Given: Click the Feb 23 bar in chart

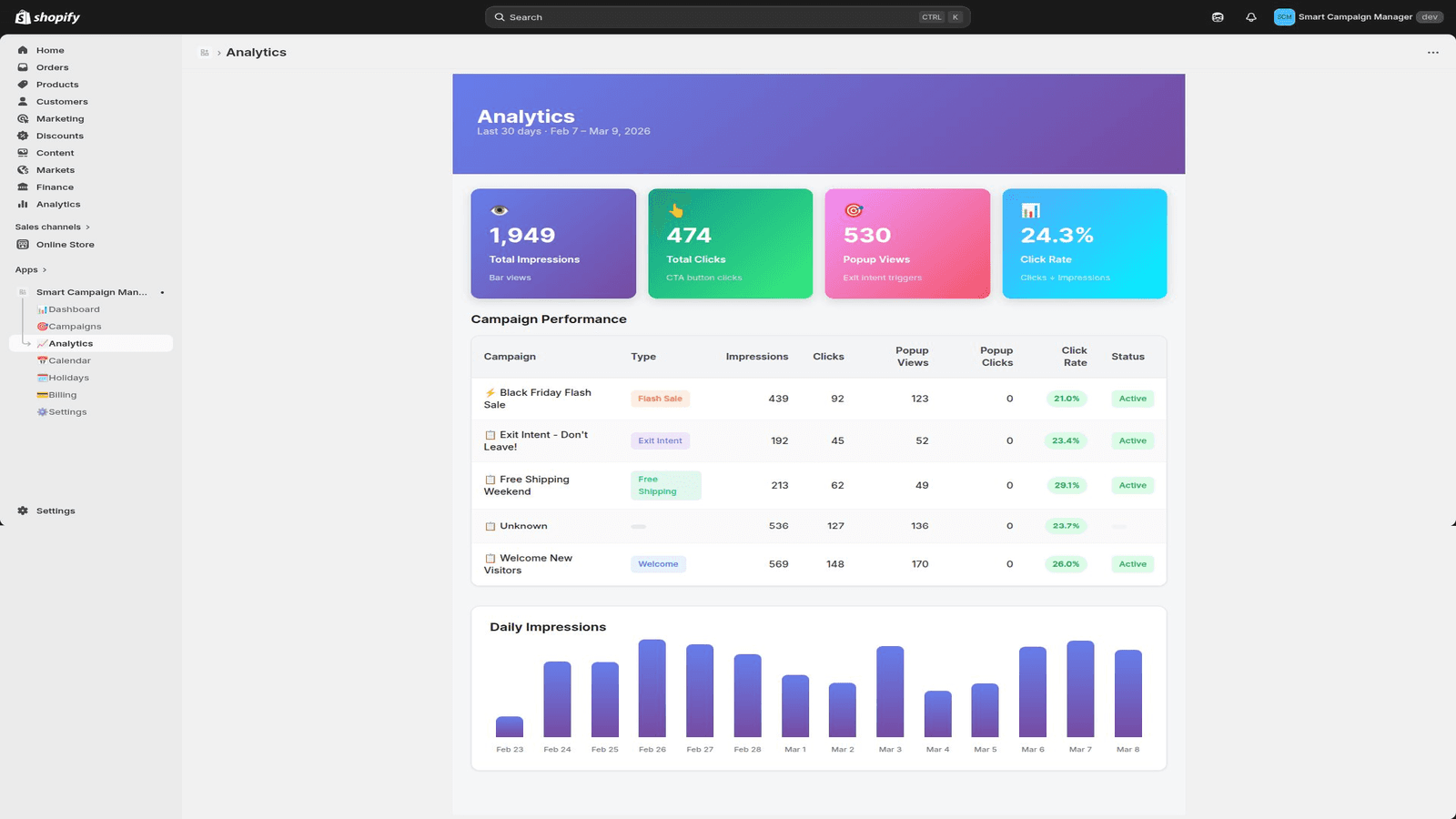Looking at the screenshot, I should (x=510, y=726).
